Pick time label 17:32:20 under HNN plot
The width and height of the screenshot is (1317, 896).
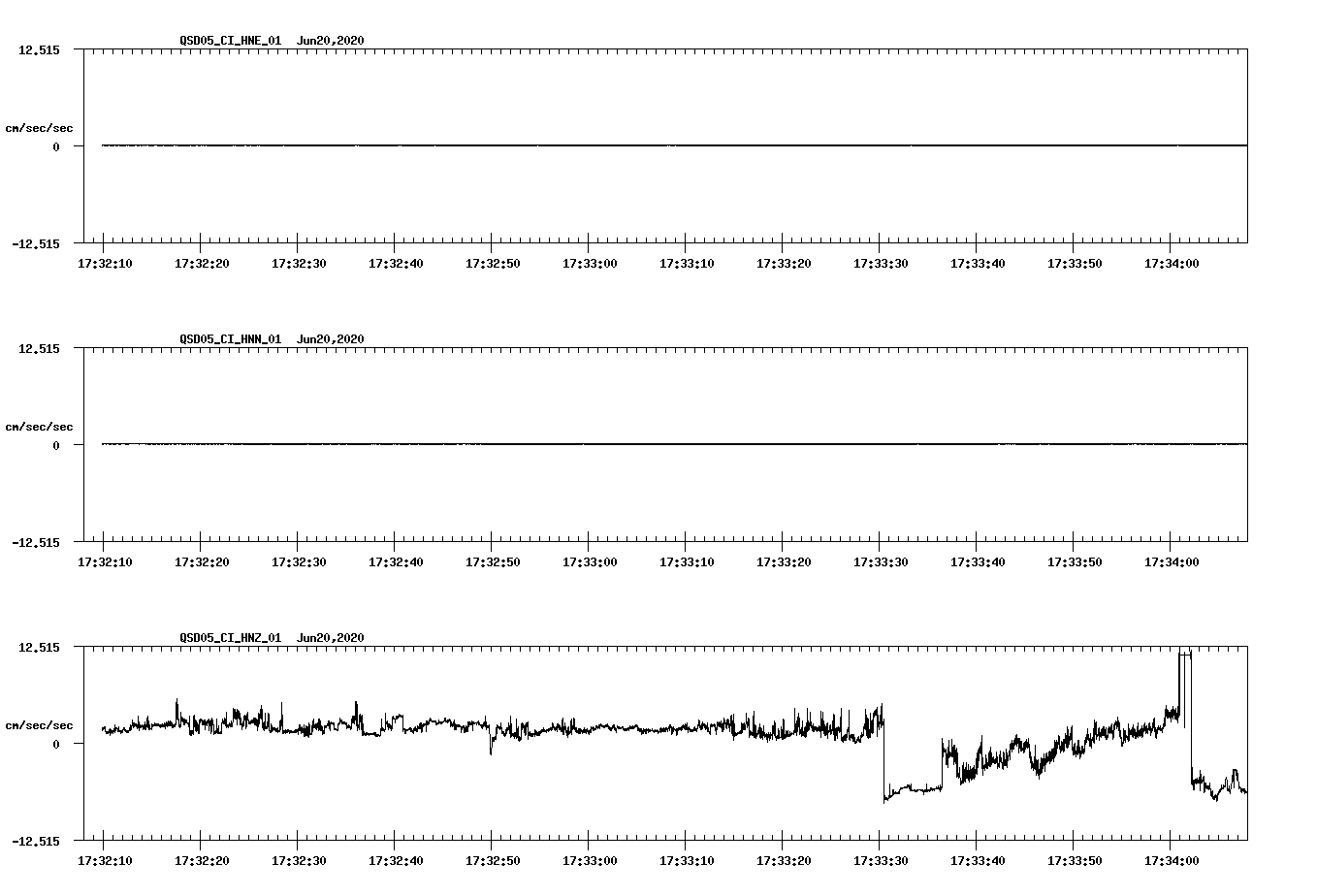[x=202, y=561]
